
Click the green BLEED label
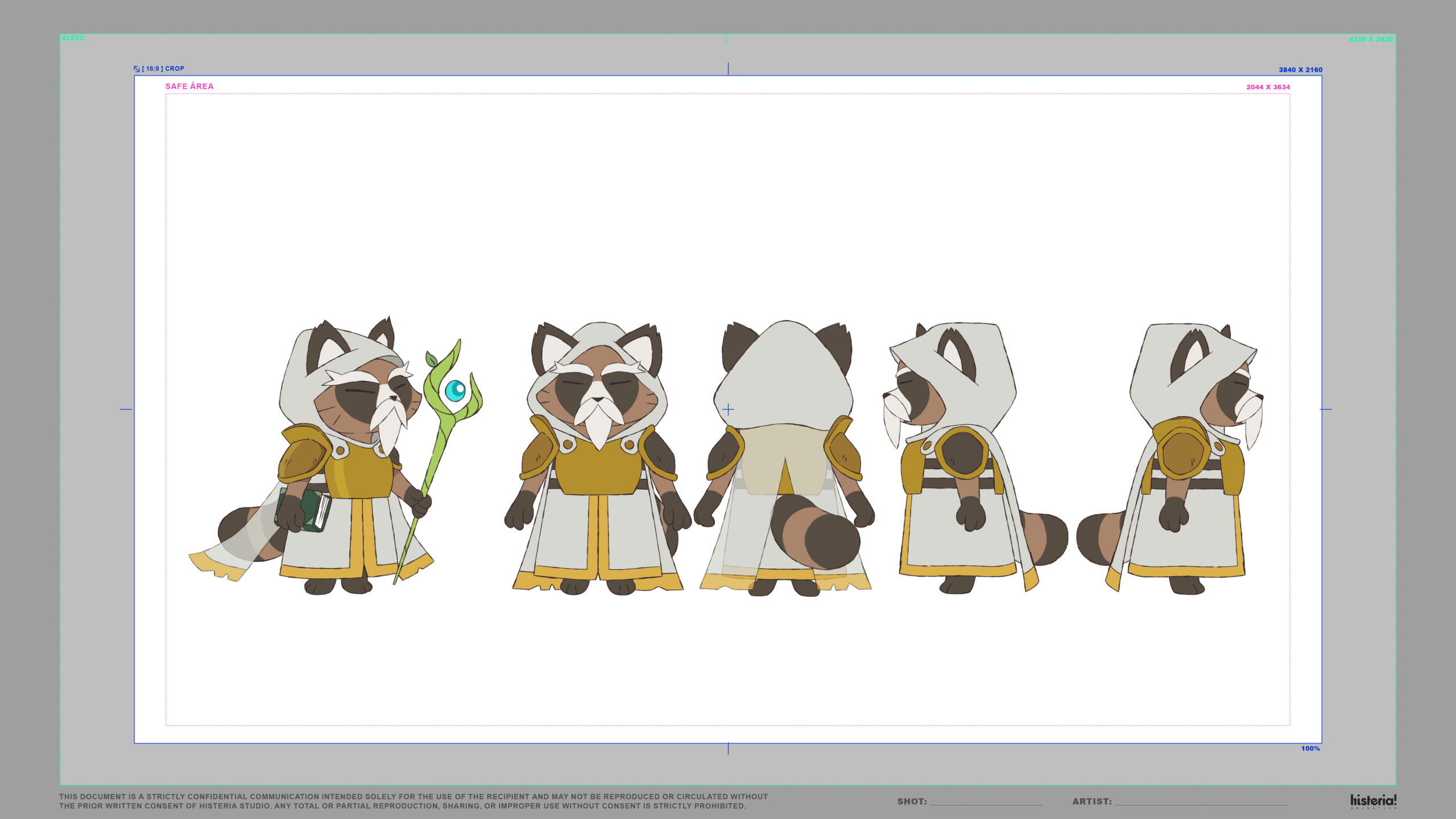[73, 38]
